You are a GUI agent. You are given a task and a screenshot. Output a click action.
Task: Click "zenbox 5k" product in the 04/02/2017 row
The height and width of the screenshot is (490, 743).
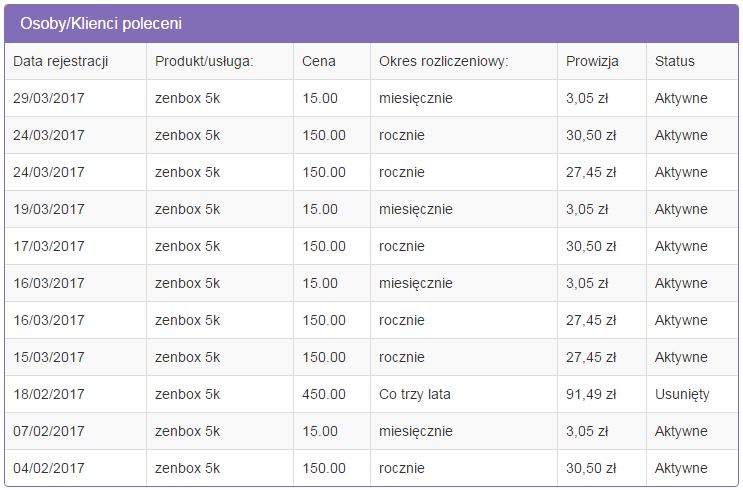tap(187, 468)
